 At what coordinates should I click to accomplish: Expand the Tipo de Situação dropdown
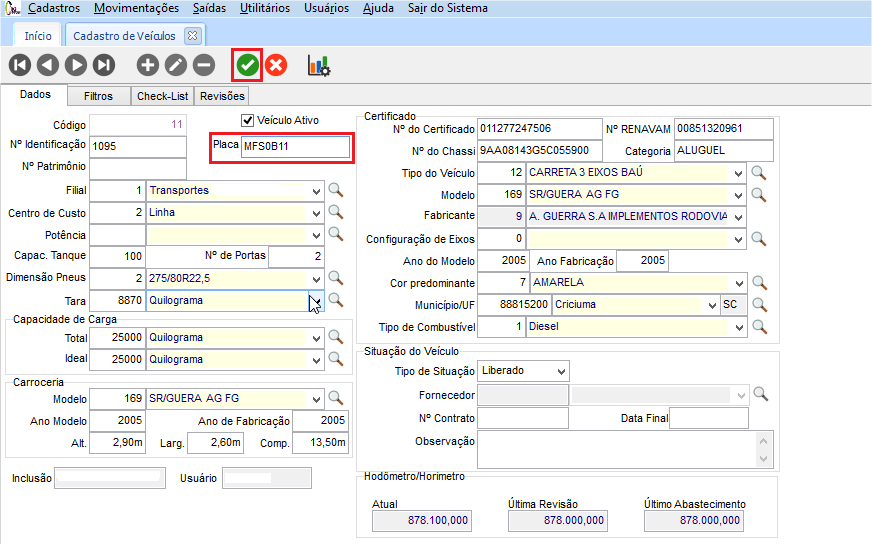coord(559,371)
